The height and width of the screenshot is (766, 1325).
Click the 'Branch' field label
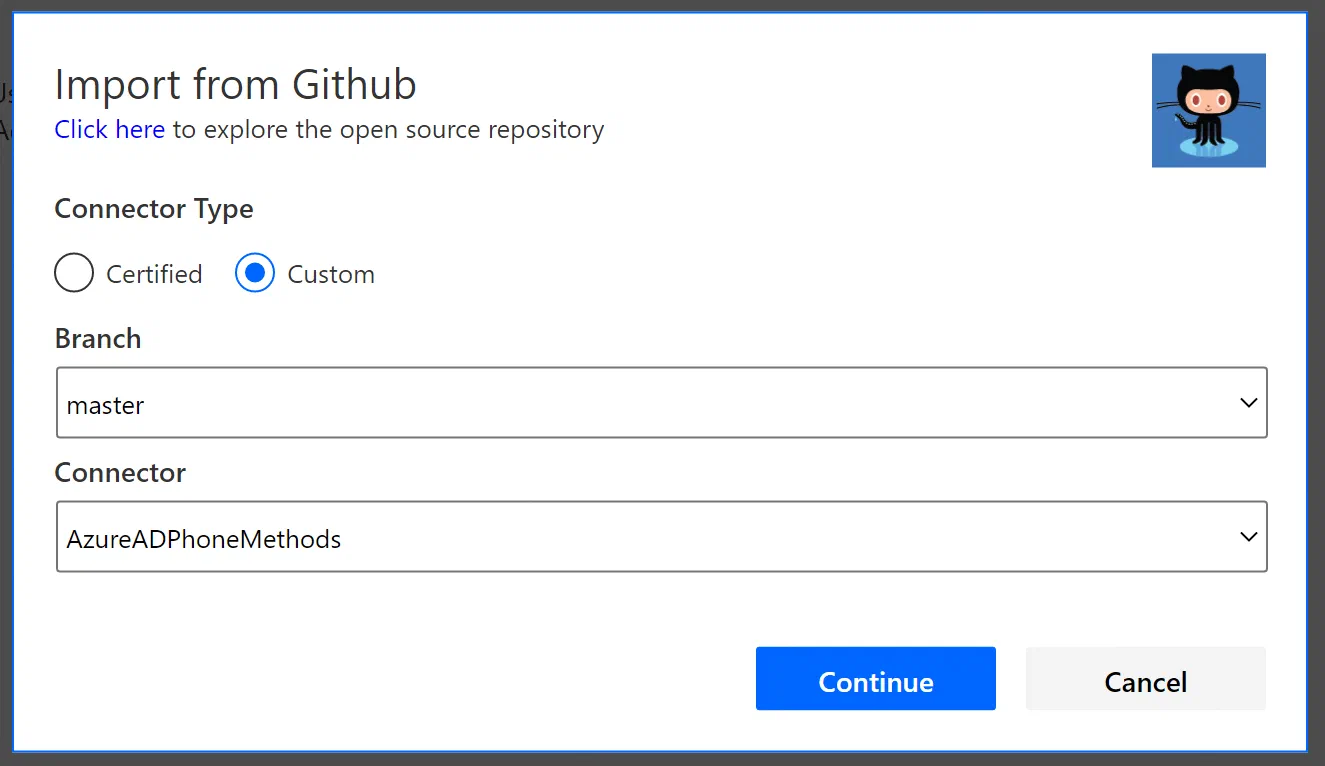pos(98,339)
